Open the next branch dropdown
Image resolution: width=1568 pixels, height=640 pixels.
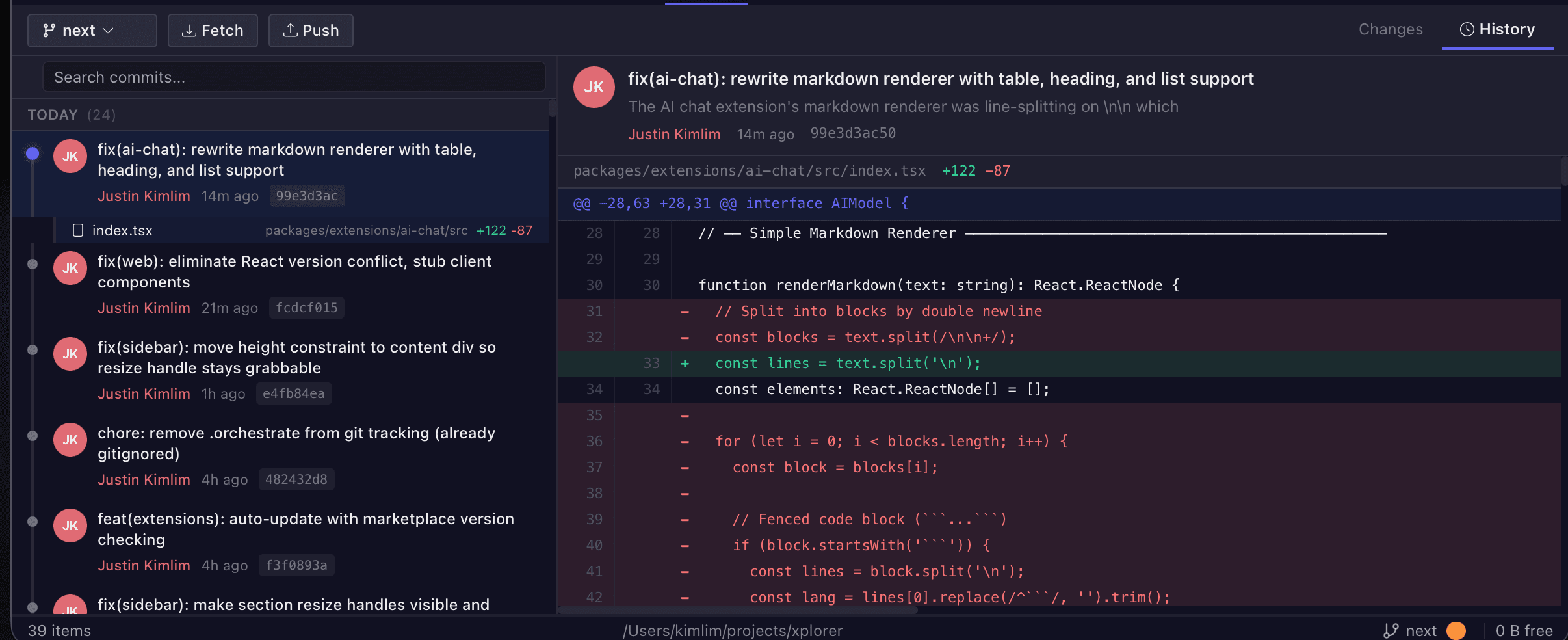pyautogui.click(x=92, y=30)
